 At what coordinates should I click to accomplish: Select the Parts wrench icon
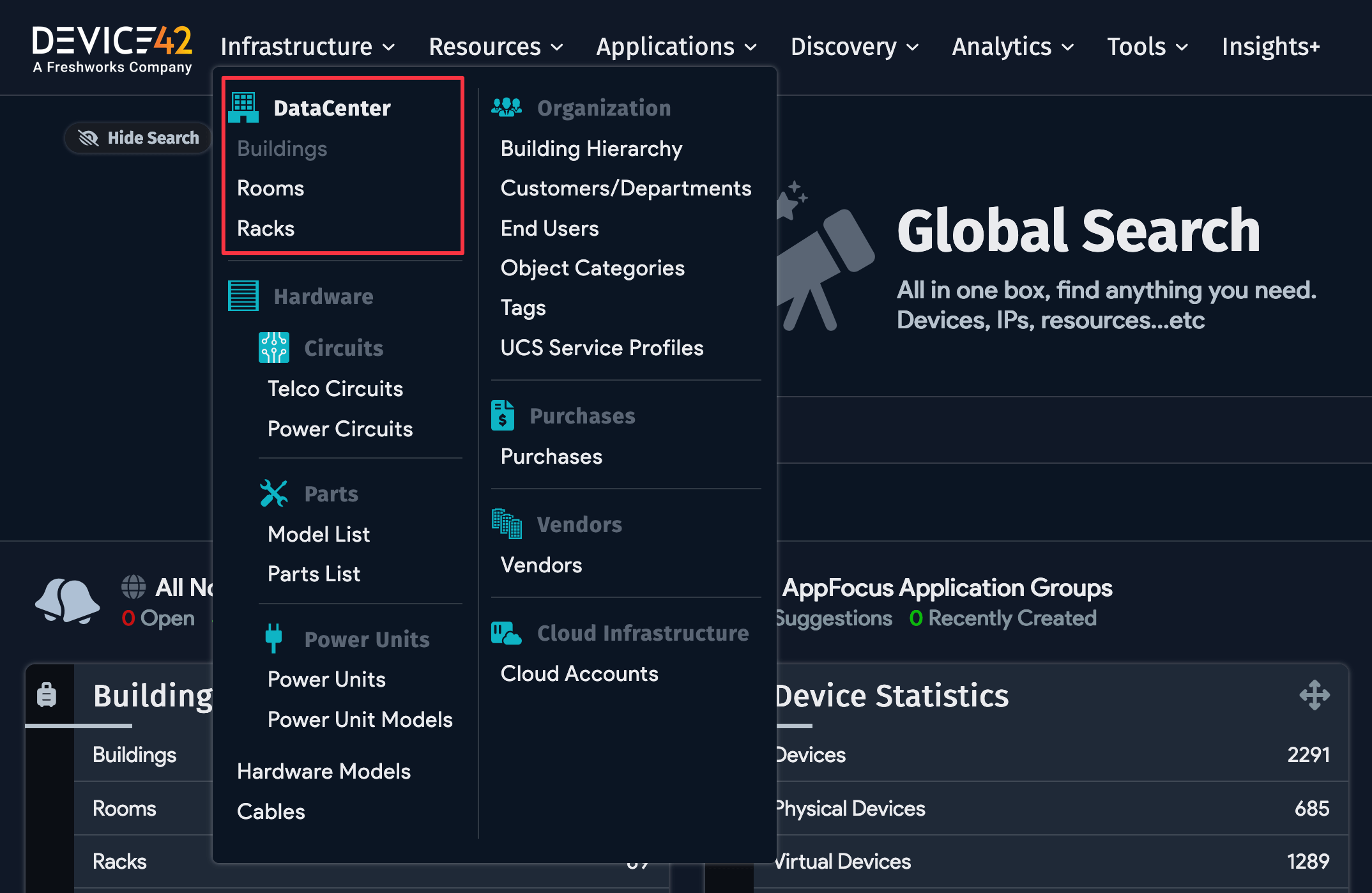pos(273,492)
